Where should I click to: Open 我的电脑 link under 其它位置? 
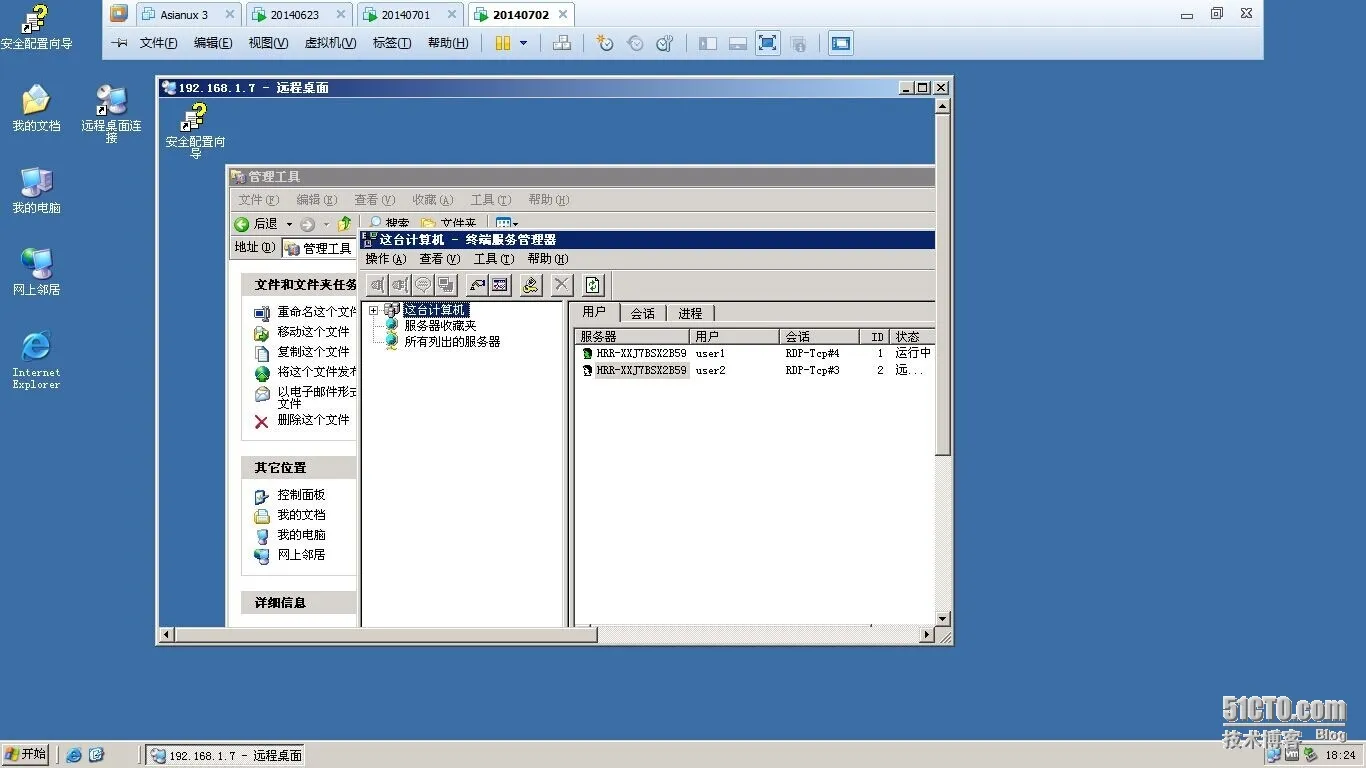pos(301,534)
